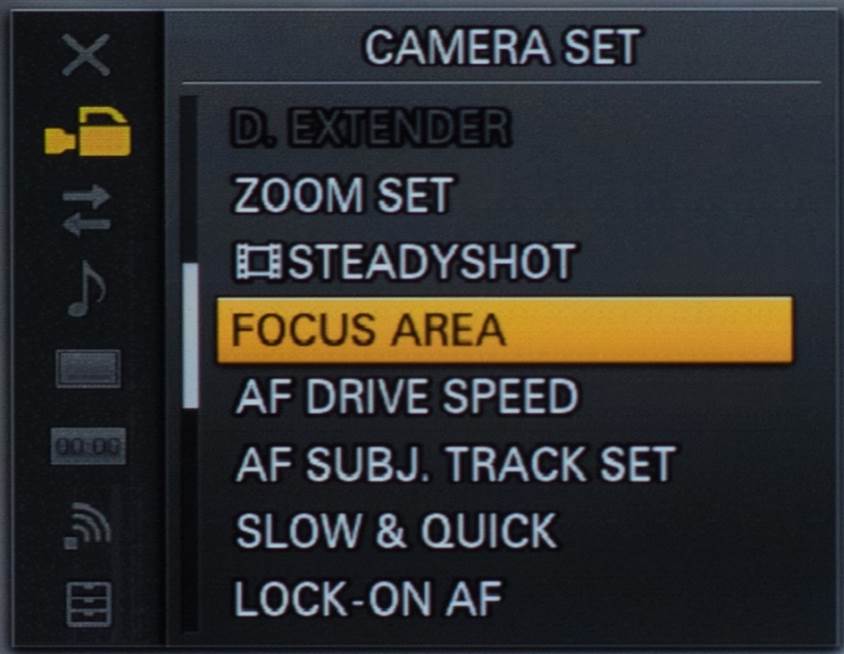Screen dimensions: 844x654
Task: Click the scrollbar track below the thumb
Action: point(190,519)
